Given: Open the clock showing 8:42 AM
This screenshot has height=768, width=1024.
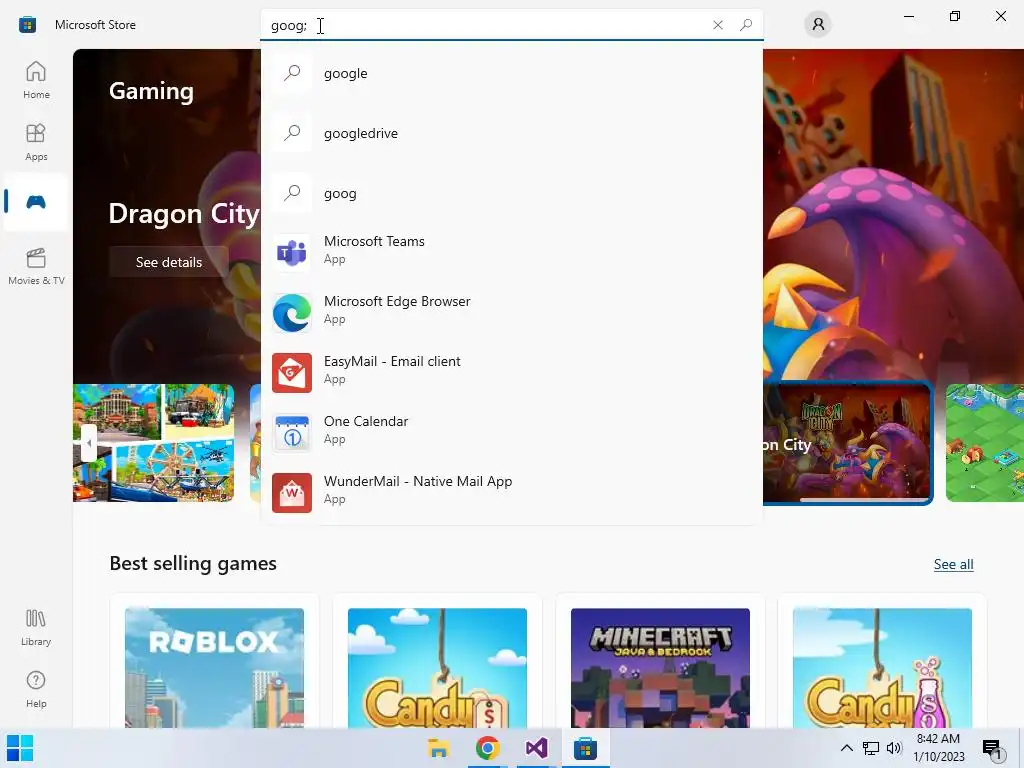Looking at the screenshot, I should (x=938, y=748).
